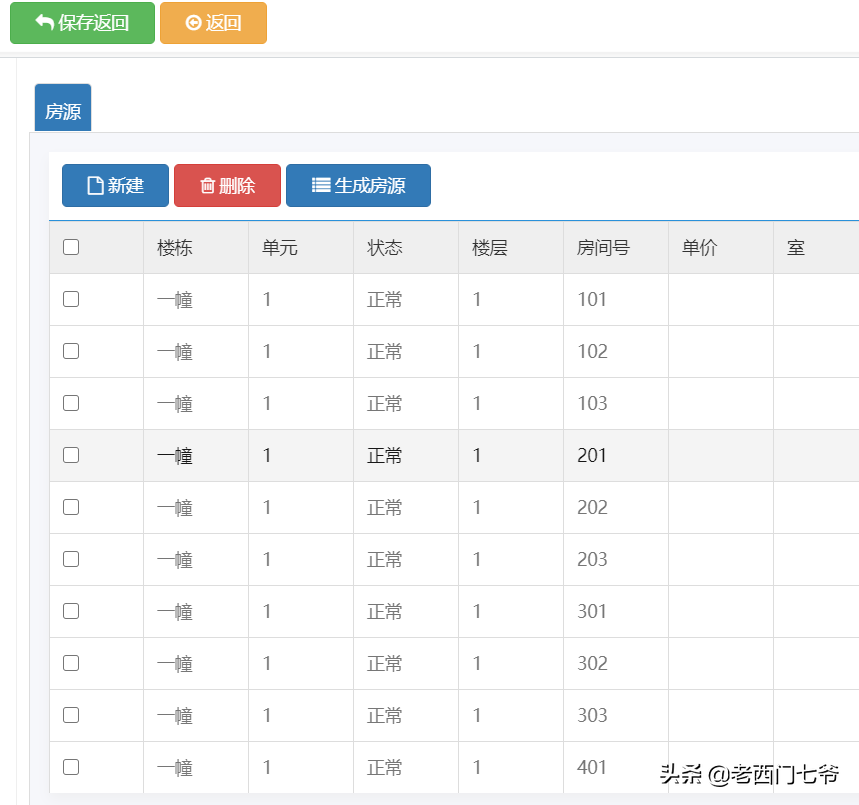The height and width of the screenshot is (805, 859).
Task: Click the 状态 column header
Action: (x=384, y=247)
